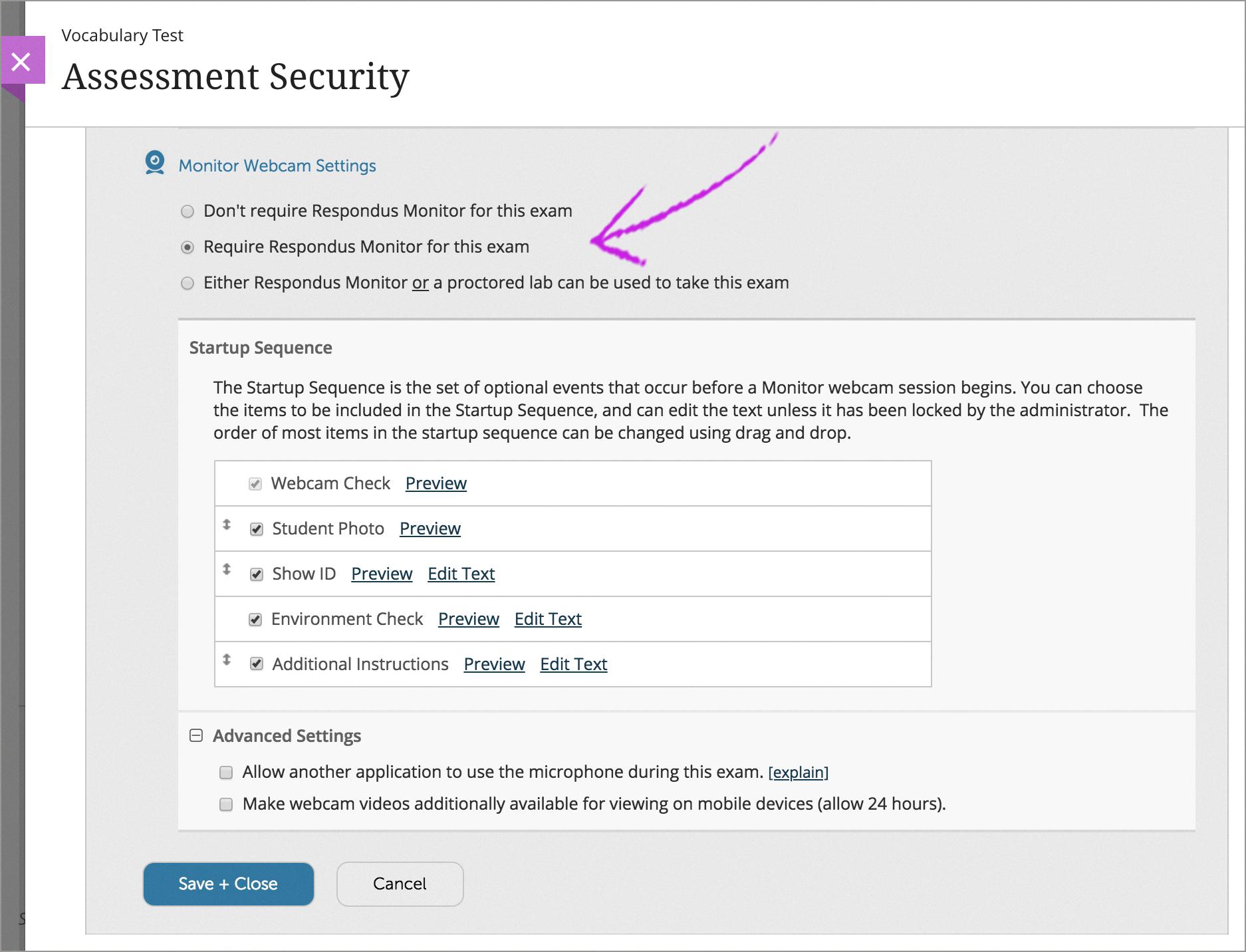Image resolution: width=1246 pixels, height=952 pixels.
Task: Click the Save + Close button
Action: (x=228, y=884)
